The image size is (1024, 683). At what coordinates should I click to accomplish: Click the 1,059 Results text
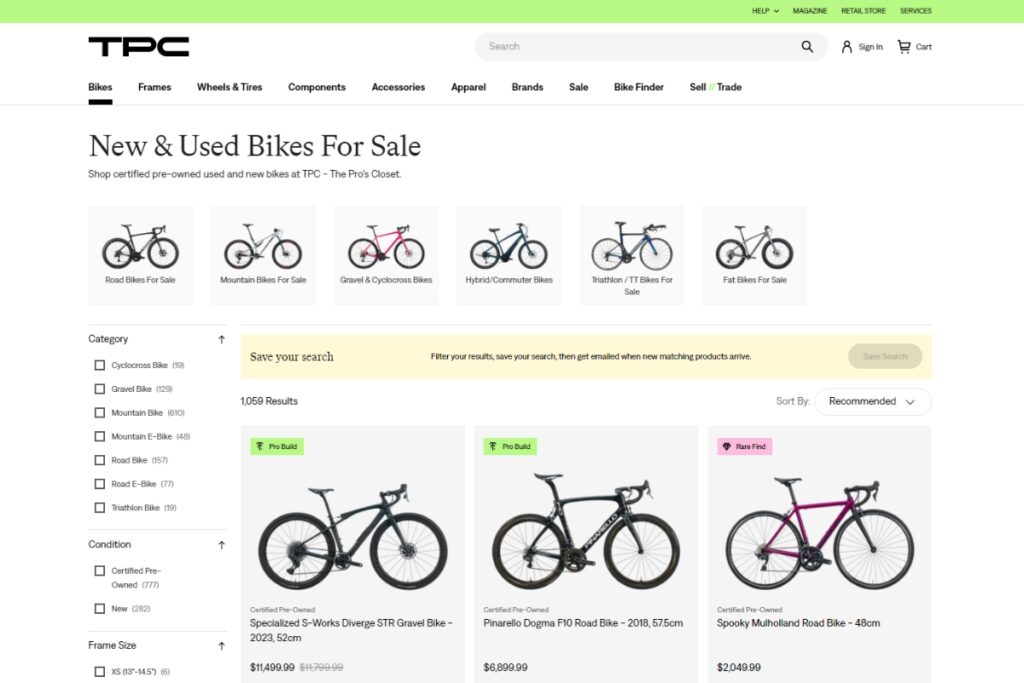click(x=269, y=402)
